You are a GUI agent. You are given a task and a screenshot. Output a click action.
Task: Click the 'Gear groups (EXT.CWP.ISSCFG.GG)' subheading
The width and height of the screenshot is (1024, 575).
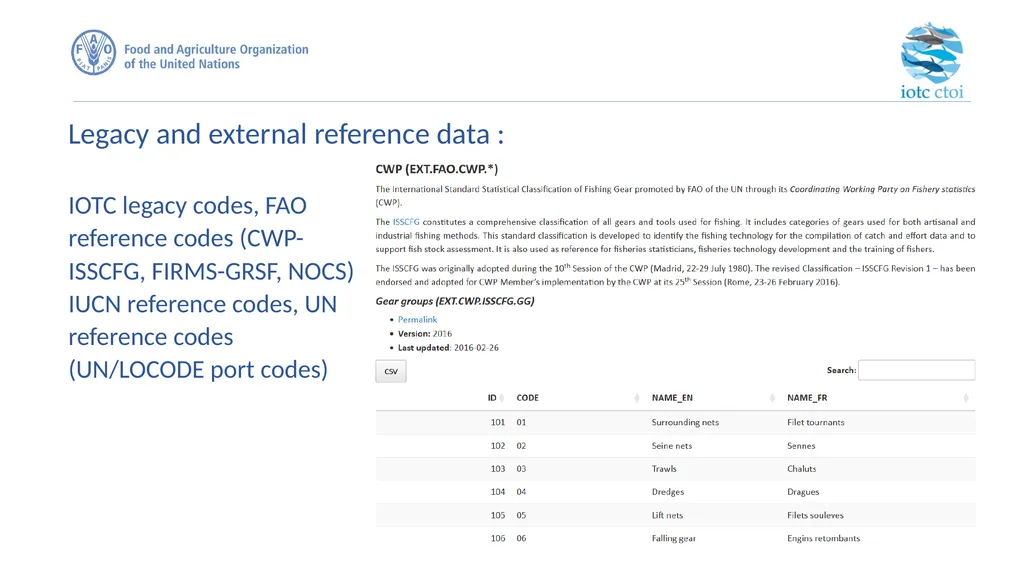point(455,301)
